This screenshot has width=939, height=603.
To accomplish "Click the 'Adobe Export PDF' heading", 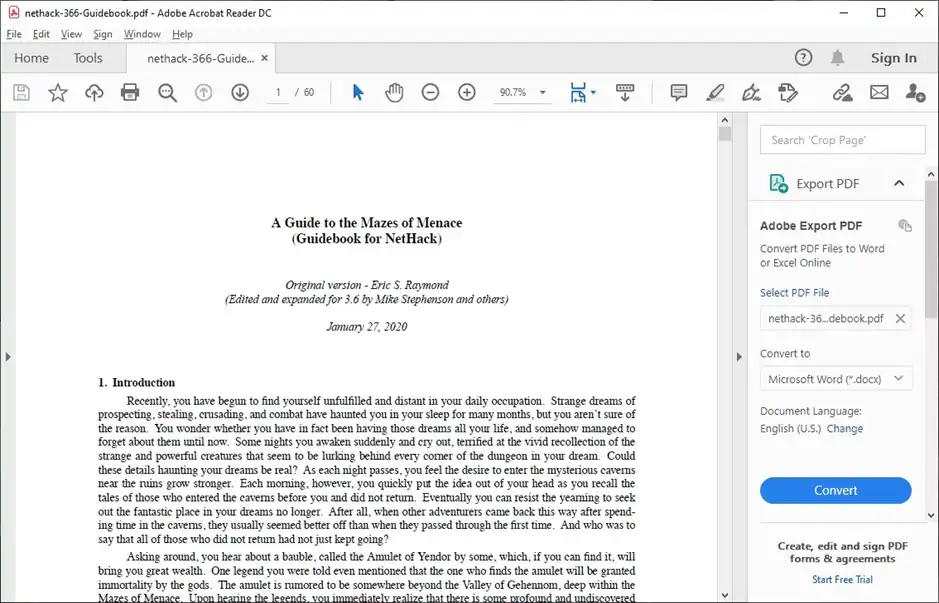I will pos(811,226).
